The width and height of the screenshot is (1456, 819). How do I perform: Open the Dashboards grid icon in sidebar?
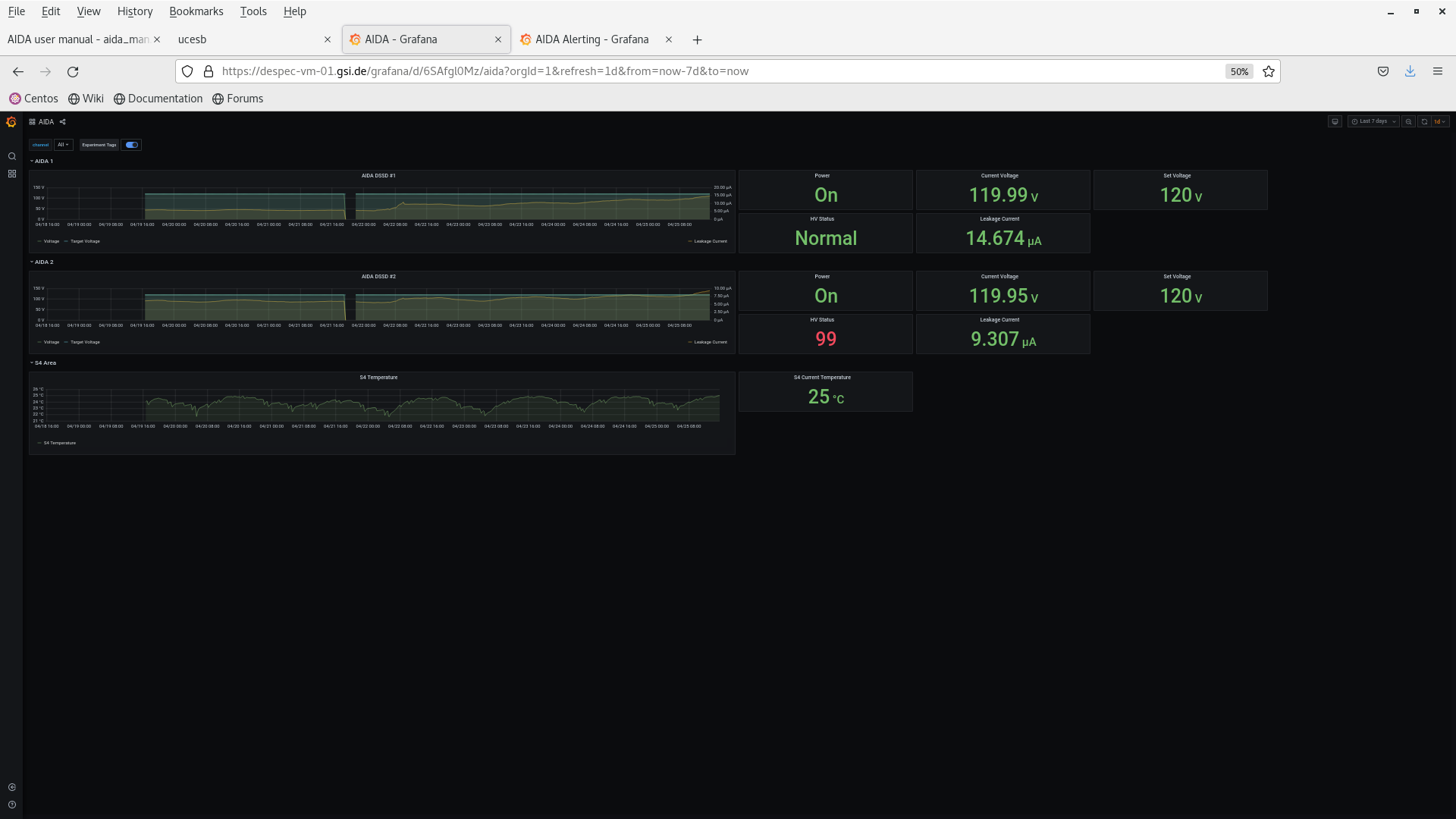click(x=12, y=174)
